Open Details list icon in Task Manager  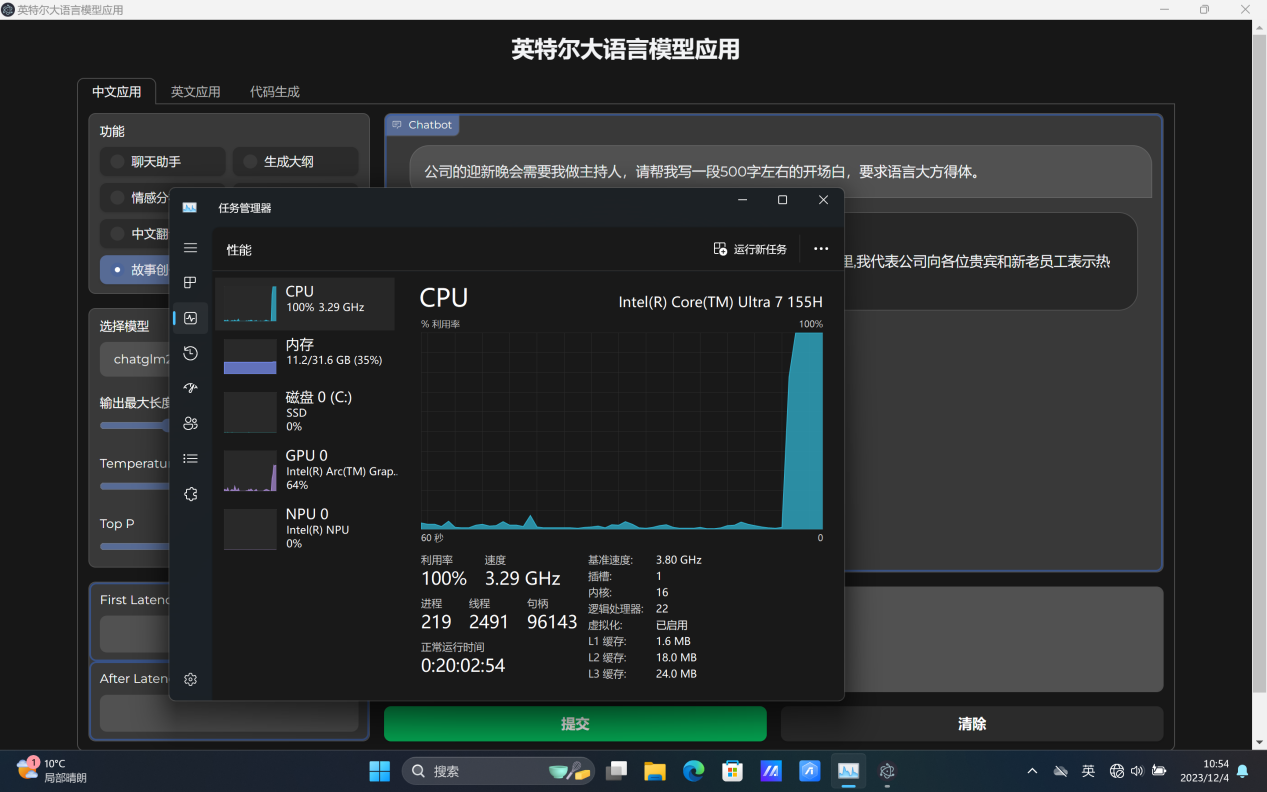tap(190, 458)
